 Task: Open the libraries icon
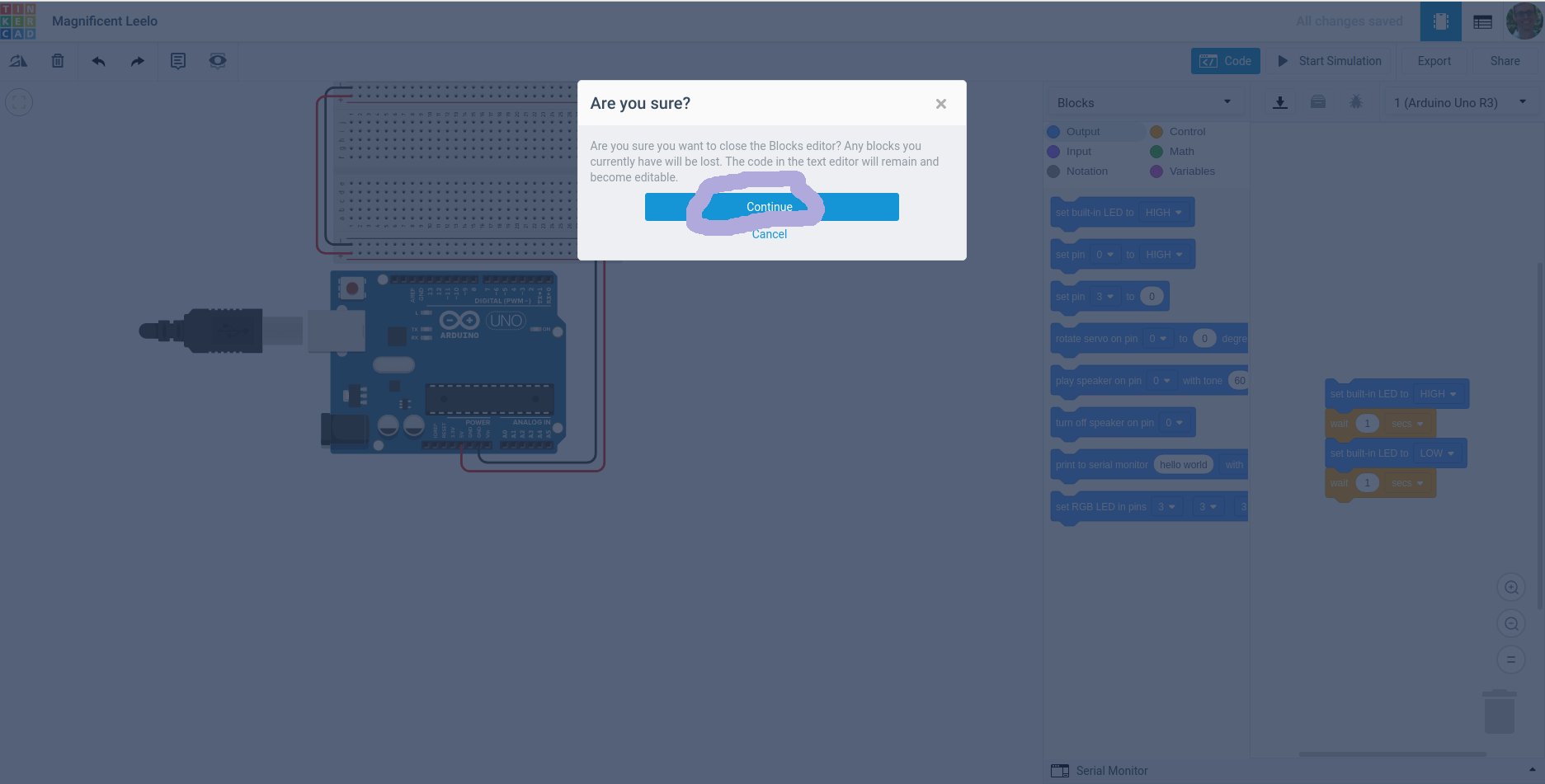(1317, 102)
